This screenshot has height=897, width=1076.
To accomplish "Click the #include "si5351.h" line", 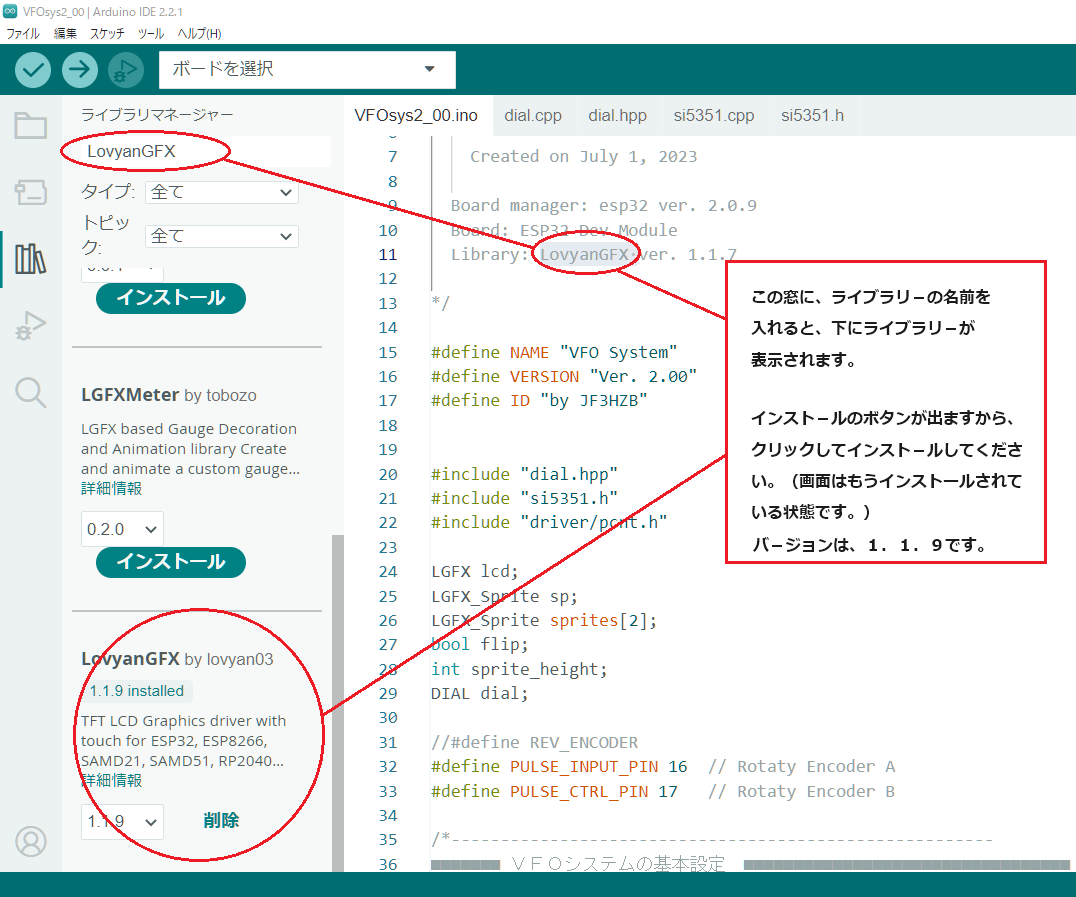I will pyautogui.click(x=524, y=498).
